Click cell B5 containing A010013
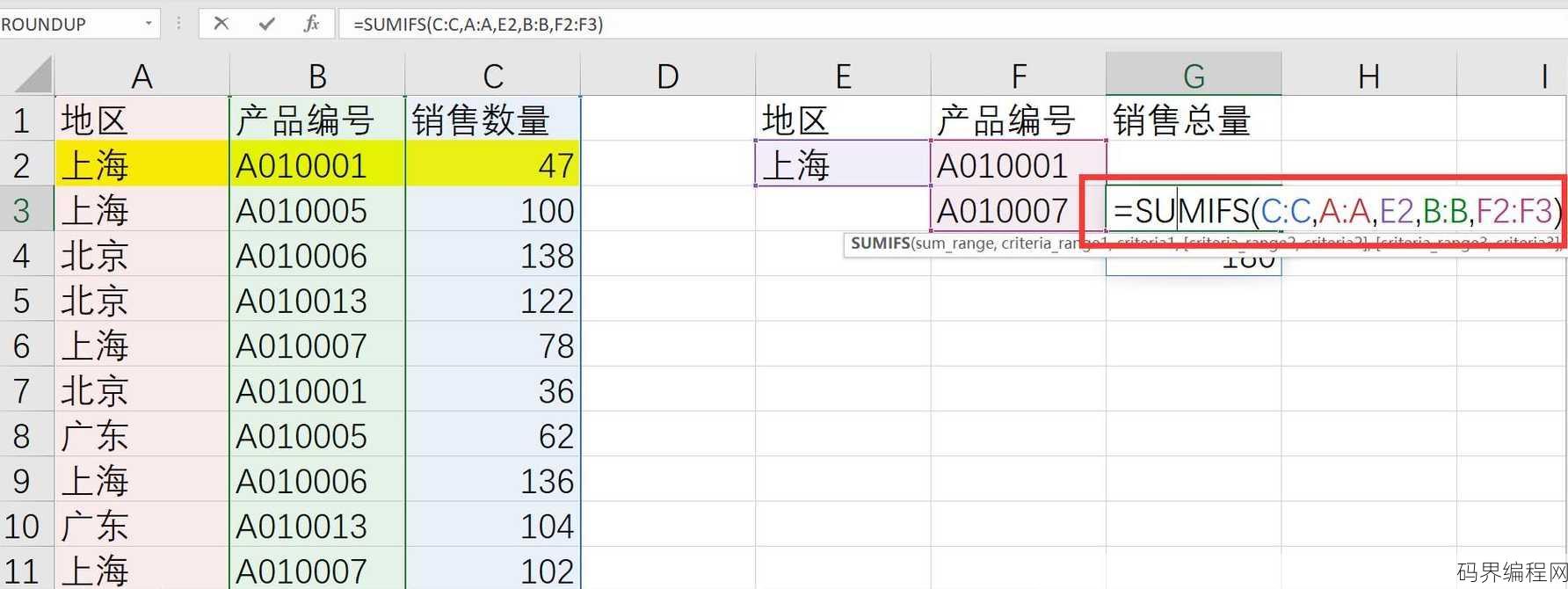The image size is (1568, 589). (317, 301)
